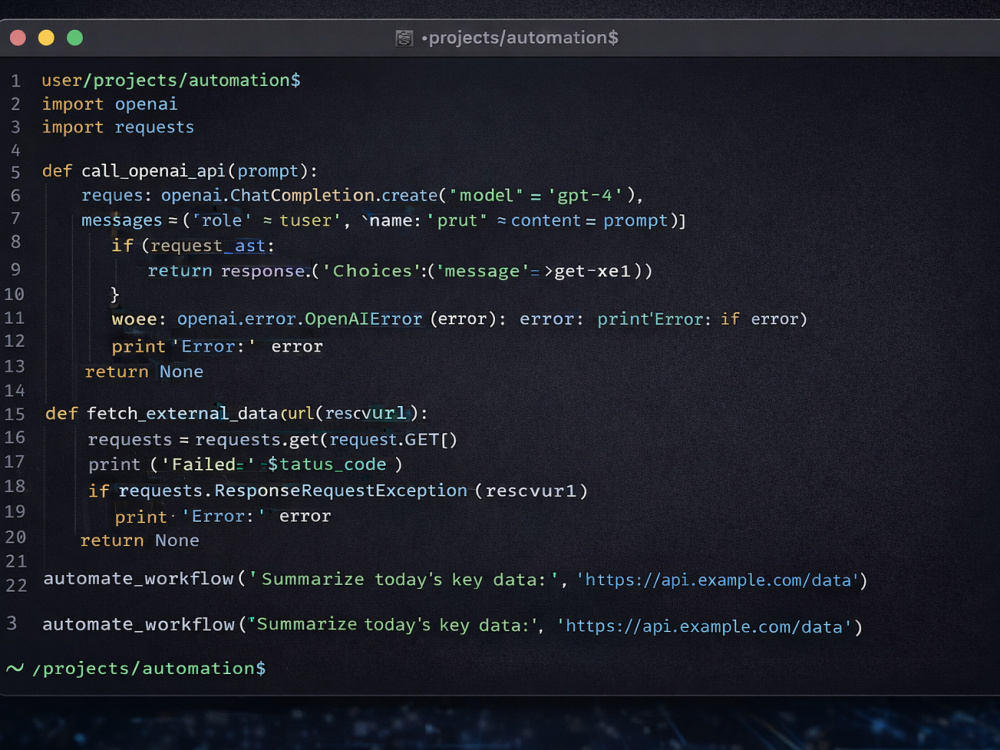Click the terminal icon in title bar
Image resolution: width=1000 pixels, height=750 pixels.
click(404, 38)
